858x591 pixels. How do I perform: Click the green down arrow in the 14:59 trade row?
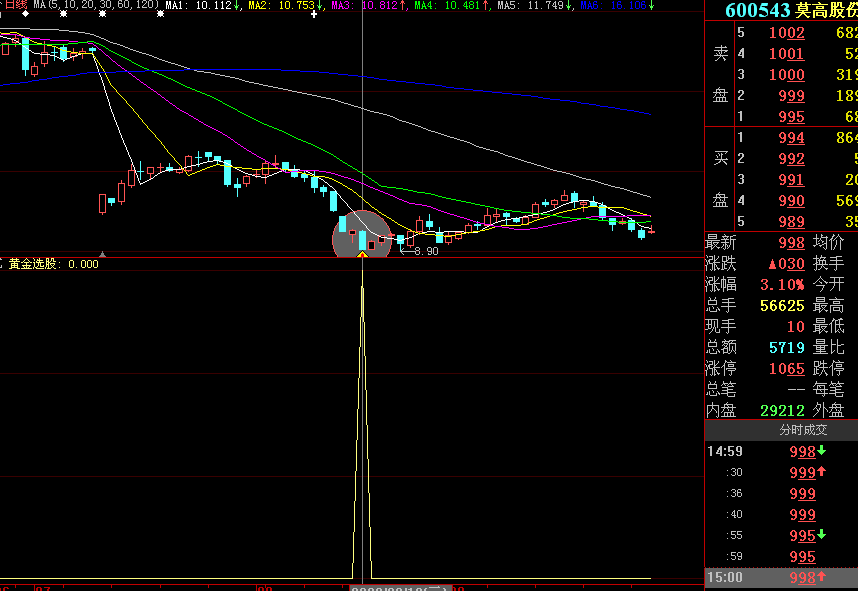point(821,451)
